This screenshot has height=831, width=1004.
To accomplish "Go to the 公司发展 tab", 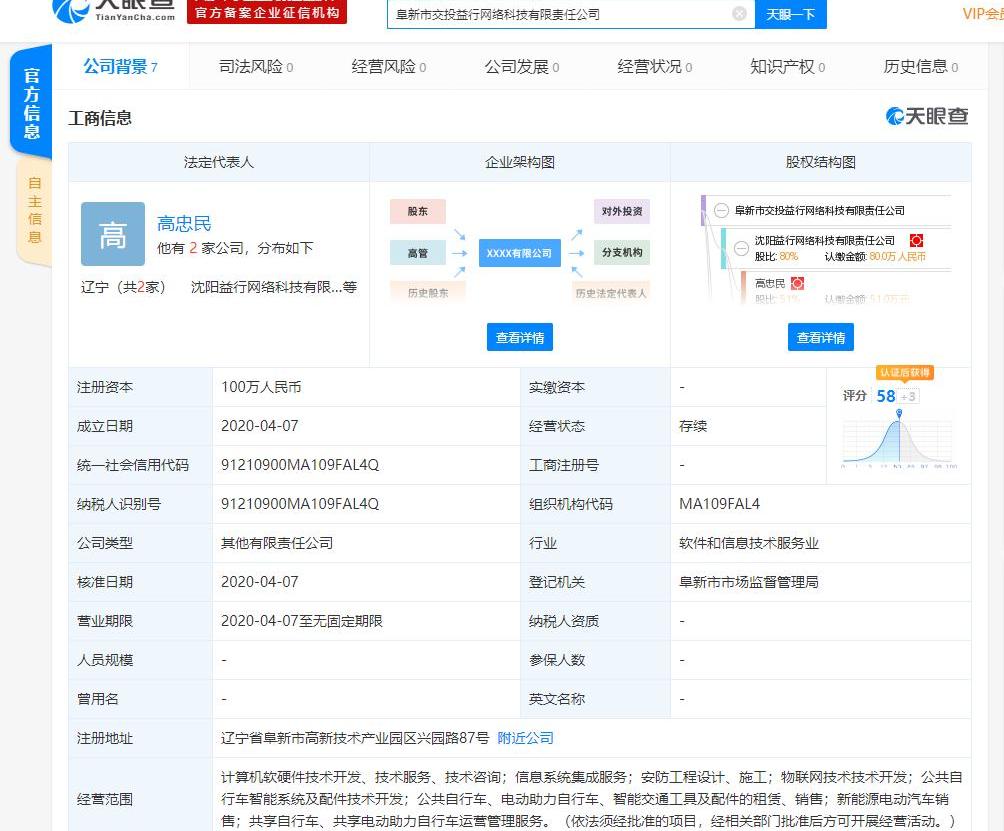I will pos(522,67).
